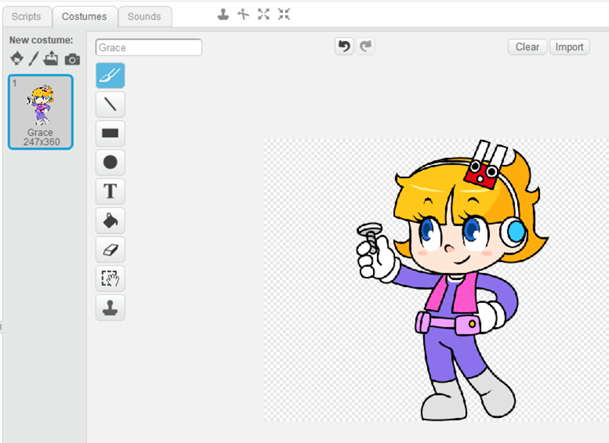Switch to the Eraser tool

[110, 249]
